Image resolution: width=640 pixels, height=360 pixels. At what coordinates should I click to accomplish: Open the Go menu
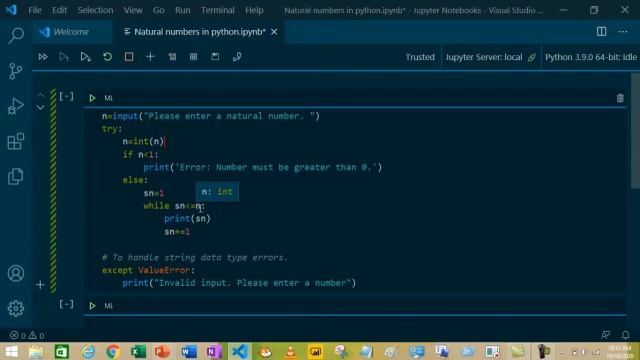158,10
